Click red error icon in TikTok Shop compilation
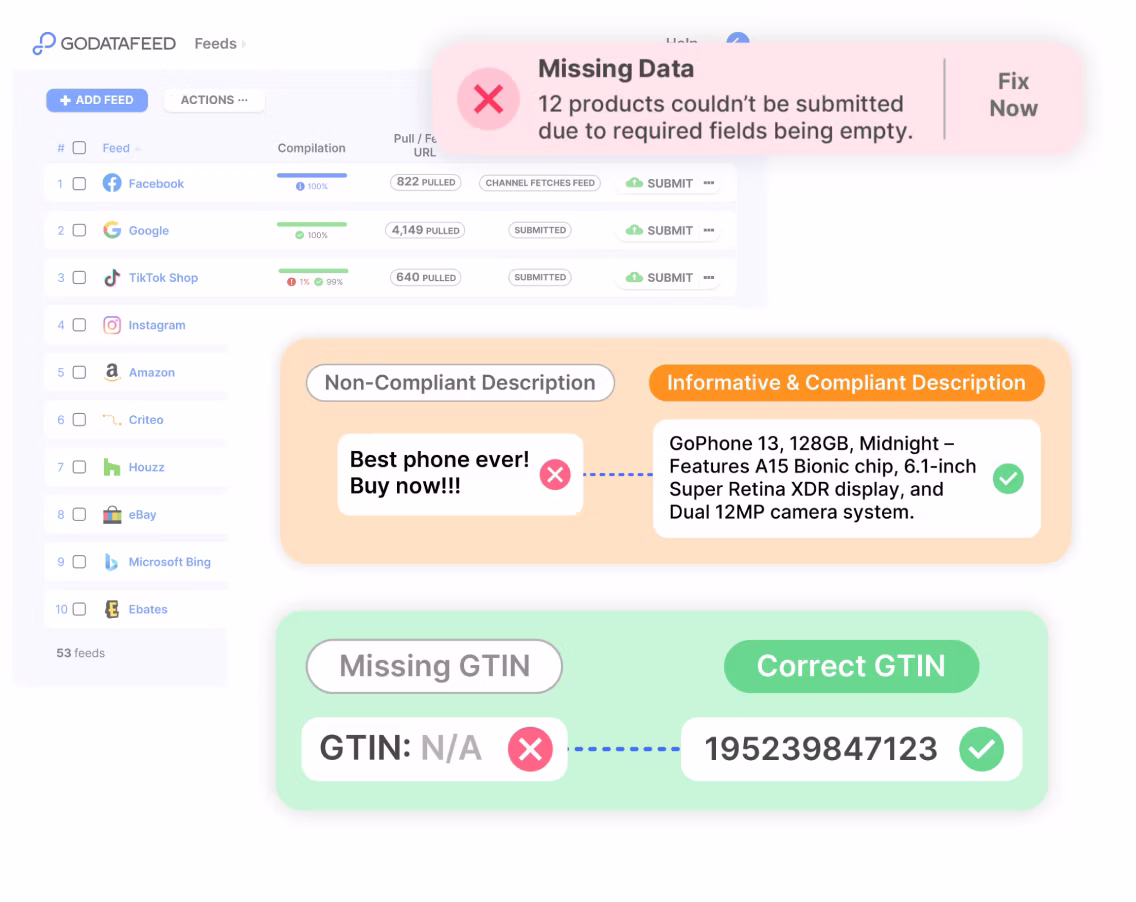Image resolution: width=1136 pixels, height=902 pixels. [291, 282]
